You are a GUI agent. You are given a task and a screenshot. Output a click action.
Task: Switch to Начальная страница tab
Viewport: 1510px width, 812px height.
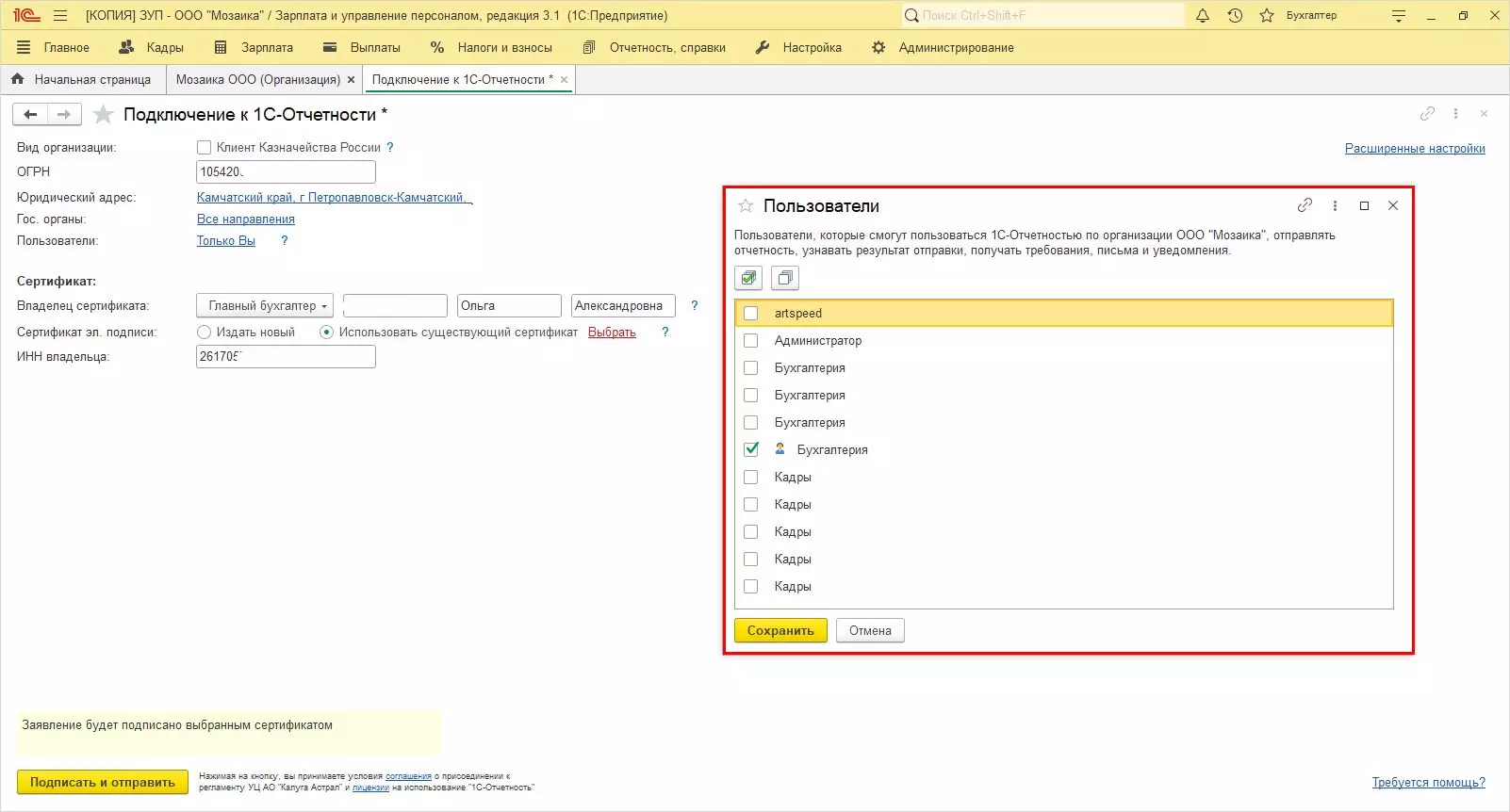82,79
